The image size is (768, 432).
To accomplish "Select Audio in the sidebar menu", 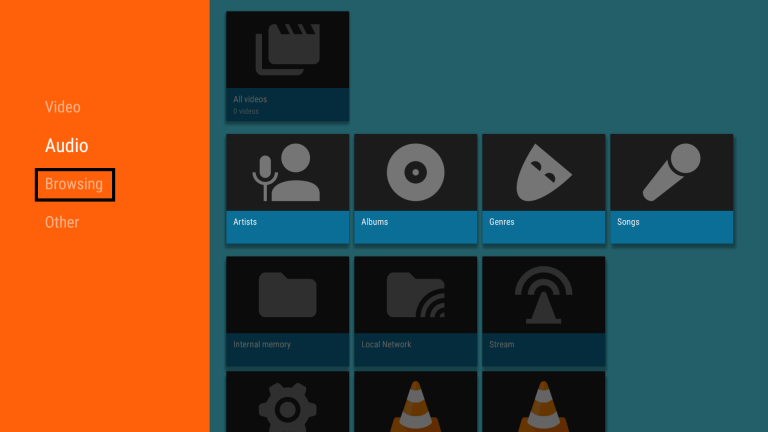I will click(x=67, y=146).
